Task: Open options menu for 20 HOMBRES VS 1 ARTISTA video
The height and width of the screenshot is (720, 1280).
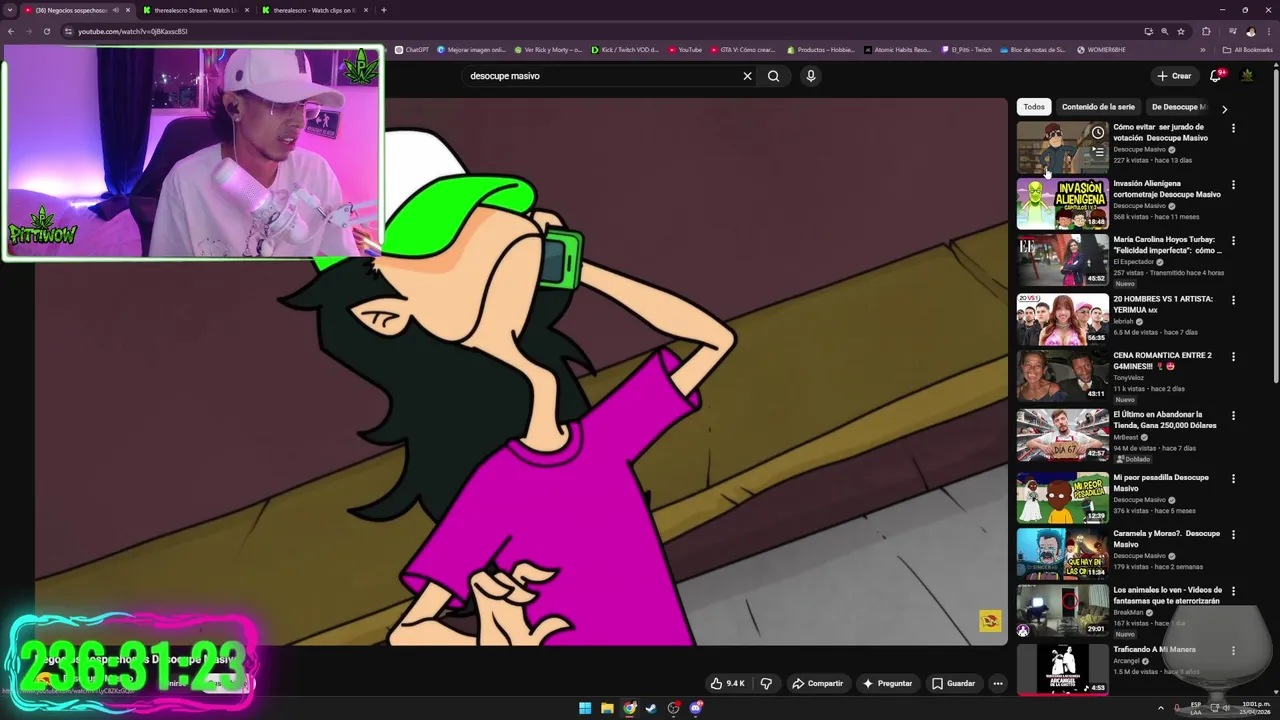Action: pyautogui.click(x=1233, y=300)
